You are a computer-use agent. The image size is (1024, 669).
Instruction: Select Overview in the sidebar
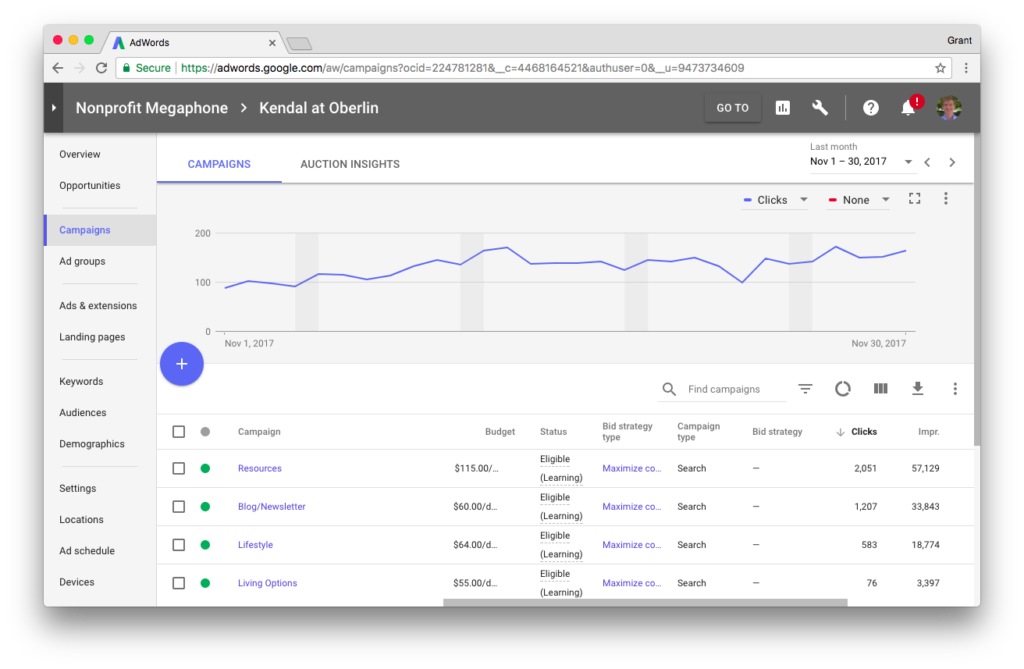click(x=80, y=154)
